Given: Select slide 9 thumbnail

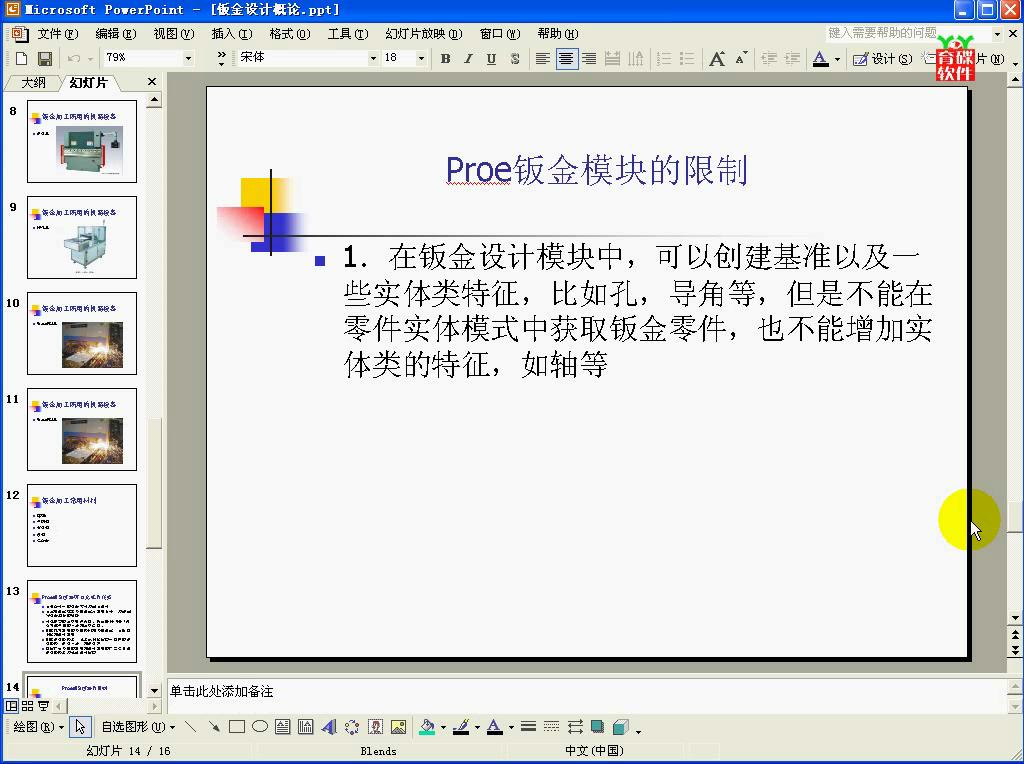Looking at the screenshot, I should 82,238.
